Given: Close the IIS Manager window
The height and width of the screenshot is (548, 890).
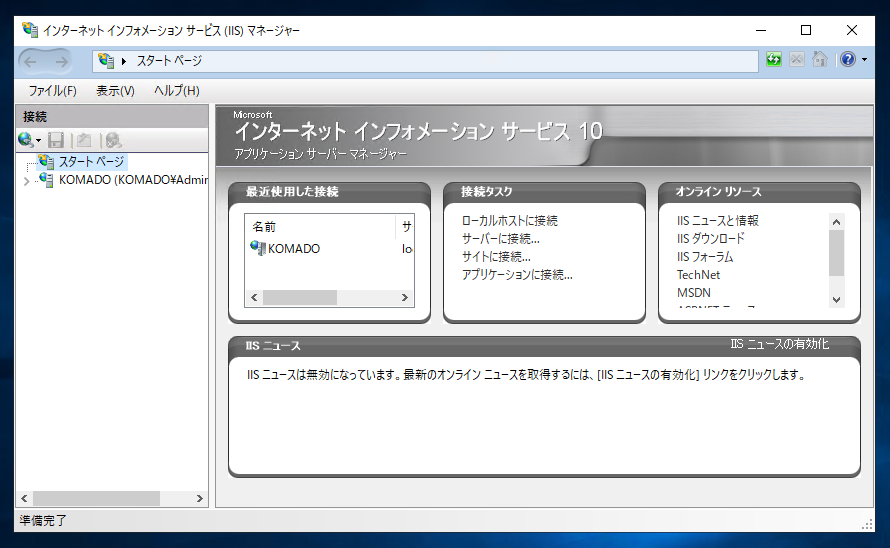Looking at the screenshot, I should click(x=851, y=30).
